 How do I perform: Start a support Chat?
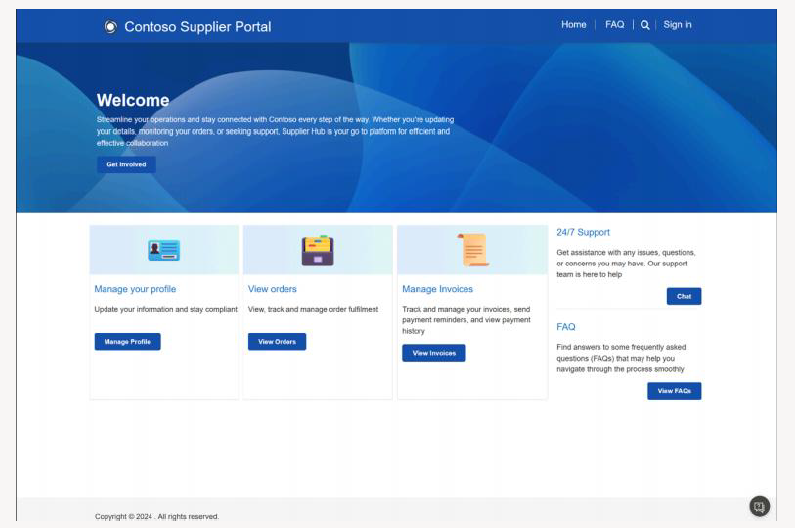[684, 296]
